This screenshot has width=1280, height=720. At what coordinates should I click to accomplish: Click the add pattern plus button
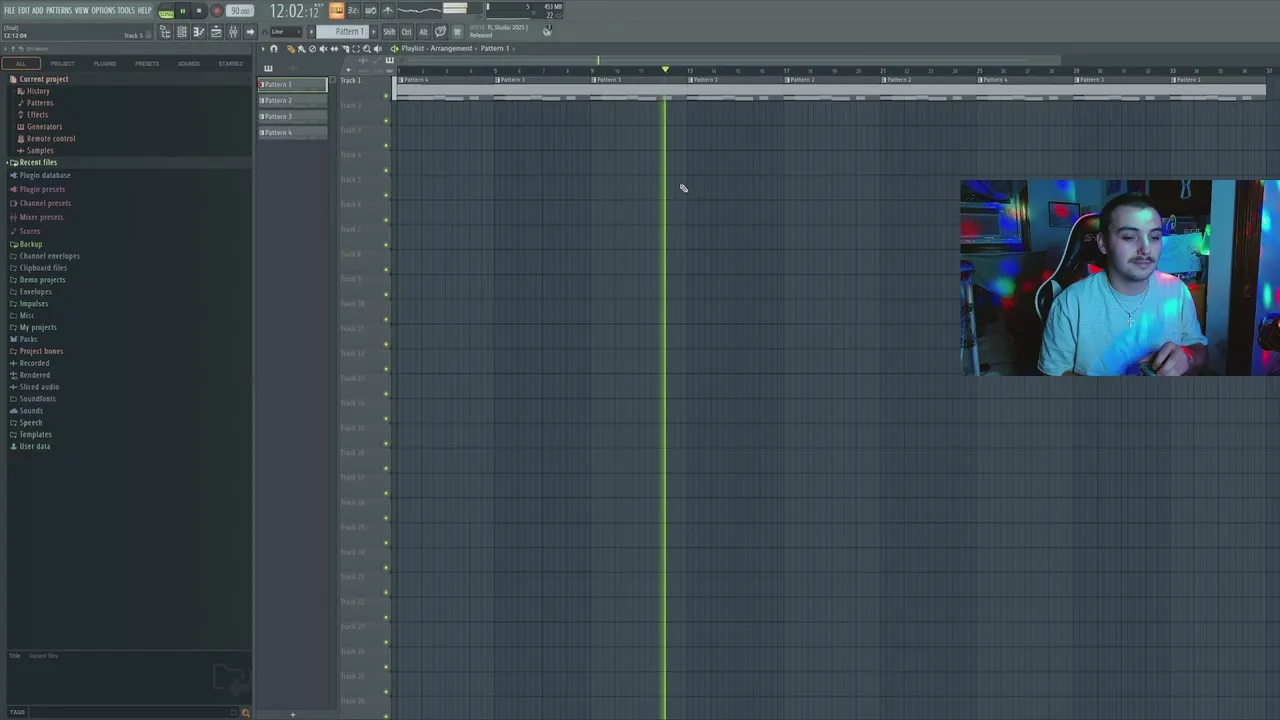point(374,32)
